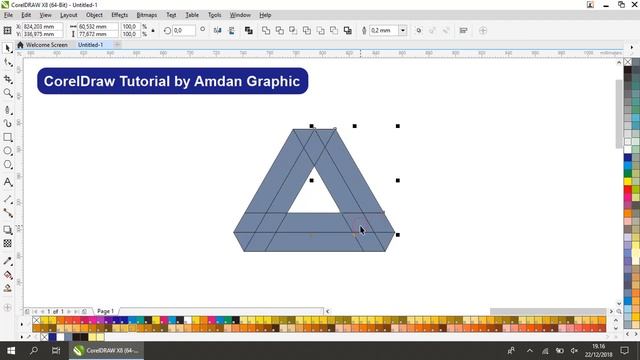Click the horizontal scrollbar thumb
Screen dimensions: 640x360
(548, 311)
